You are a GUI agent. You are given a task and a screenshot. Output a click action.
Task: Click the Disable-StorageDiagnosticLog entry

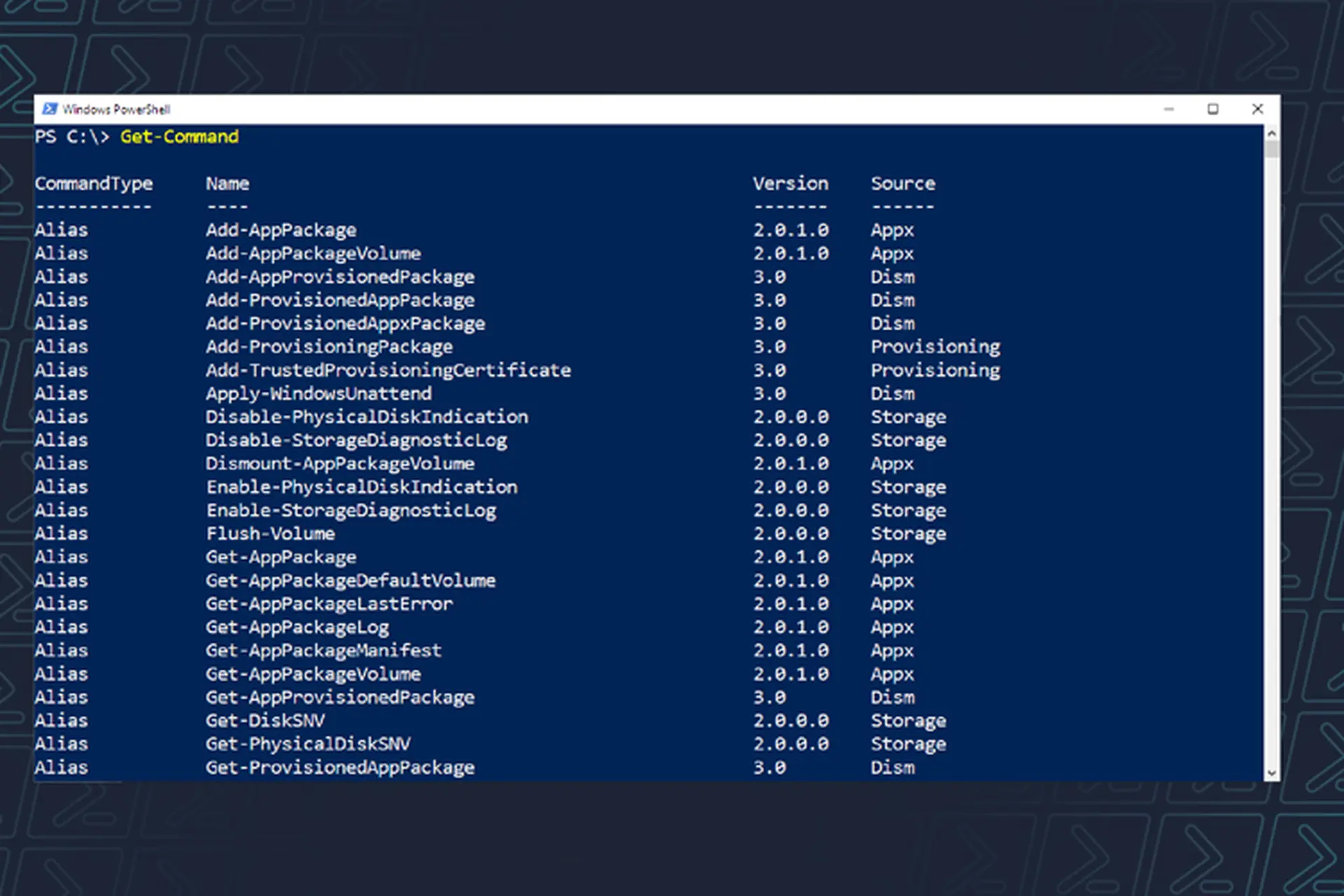[356, 440]
